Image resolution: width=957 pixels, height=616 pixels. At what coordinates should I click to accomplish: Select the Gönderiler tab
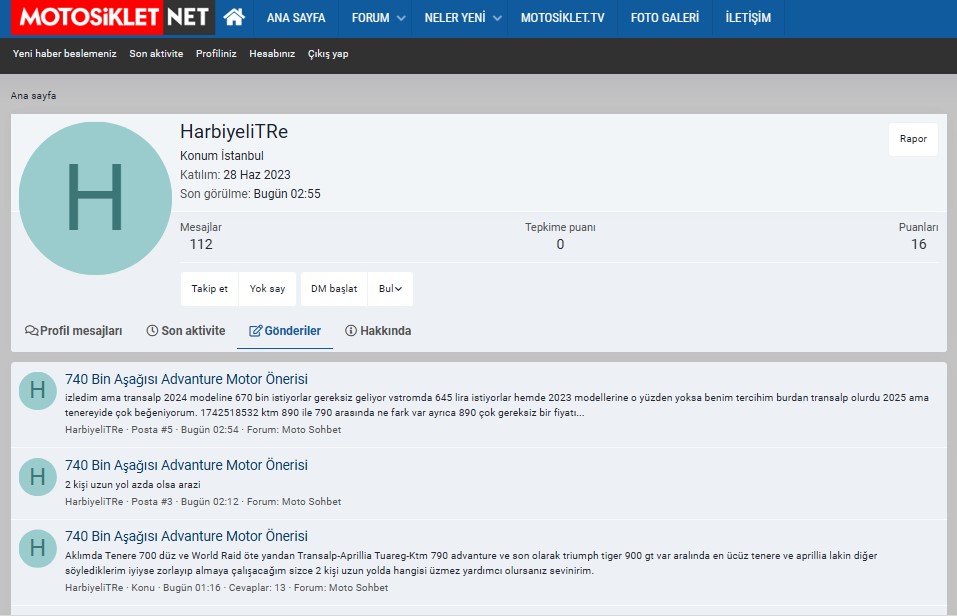[285, 331]
